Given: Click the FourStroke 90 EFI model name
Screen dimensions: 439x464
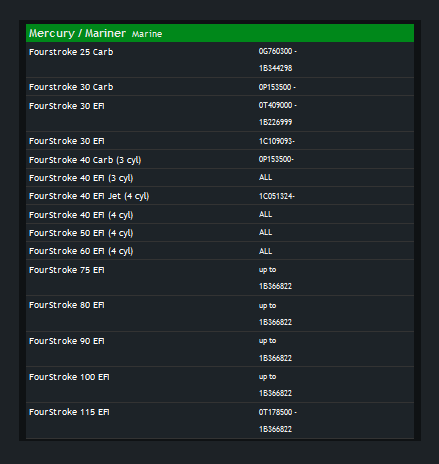Looking at the screenshot, I should point(67,341).
